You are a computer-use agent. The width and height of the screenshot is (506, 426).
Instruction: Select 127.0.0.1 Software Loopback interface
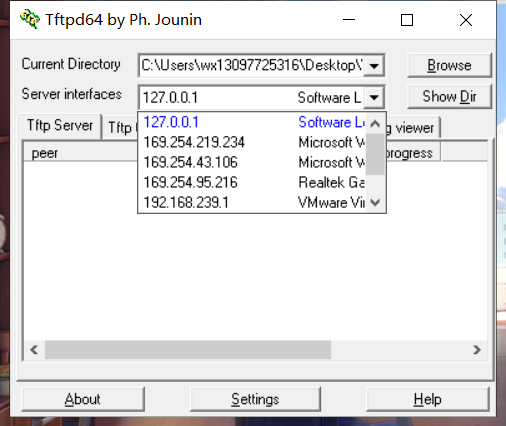pos(252,122)
